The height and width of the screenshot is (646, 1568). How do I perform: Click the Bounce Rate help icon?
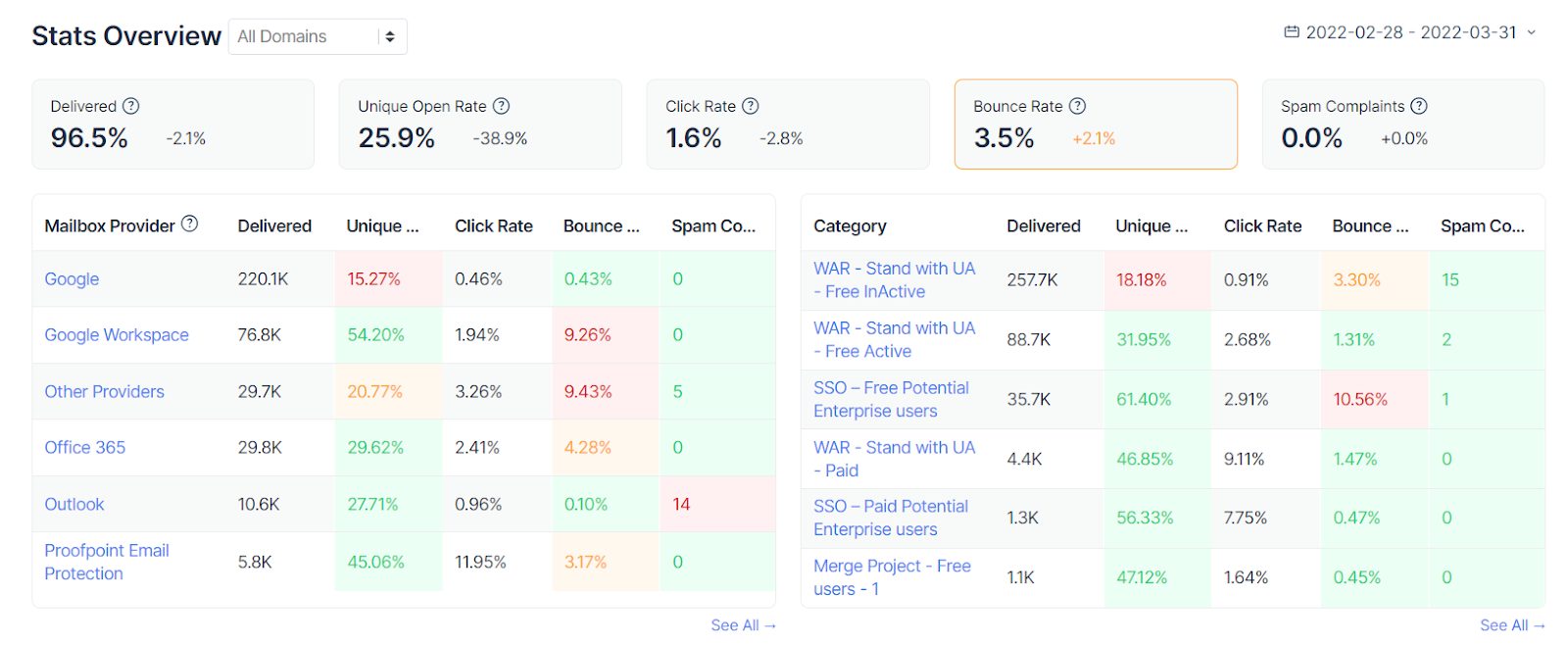point(1078,106)
